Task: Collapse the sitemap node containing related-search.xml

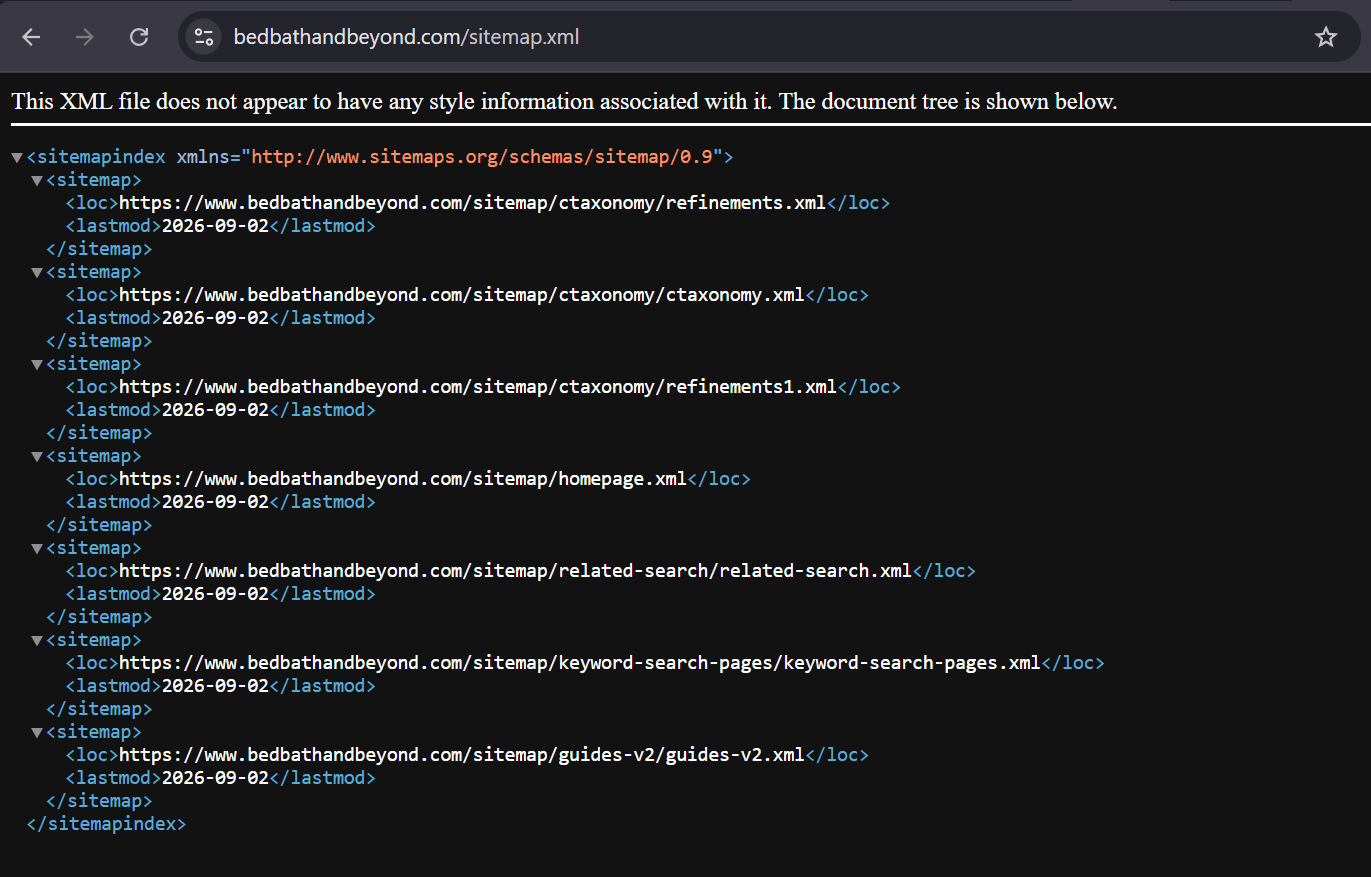Action: point(37,549)
